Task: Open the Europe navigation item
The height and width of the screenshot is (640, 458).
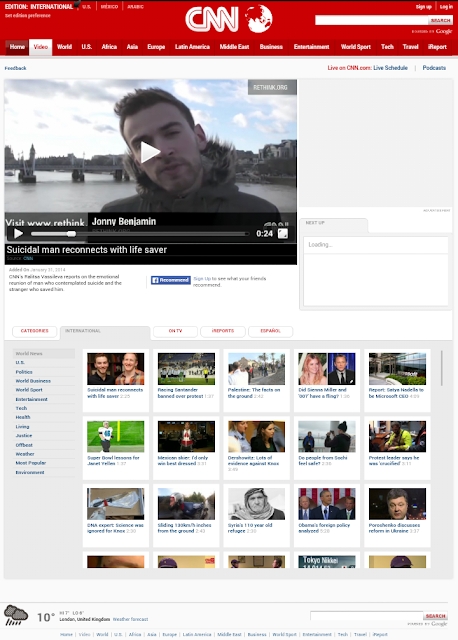Action: (x=156, y=47)
